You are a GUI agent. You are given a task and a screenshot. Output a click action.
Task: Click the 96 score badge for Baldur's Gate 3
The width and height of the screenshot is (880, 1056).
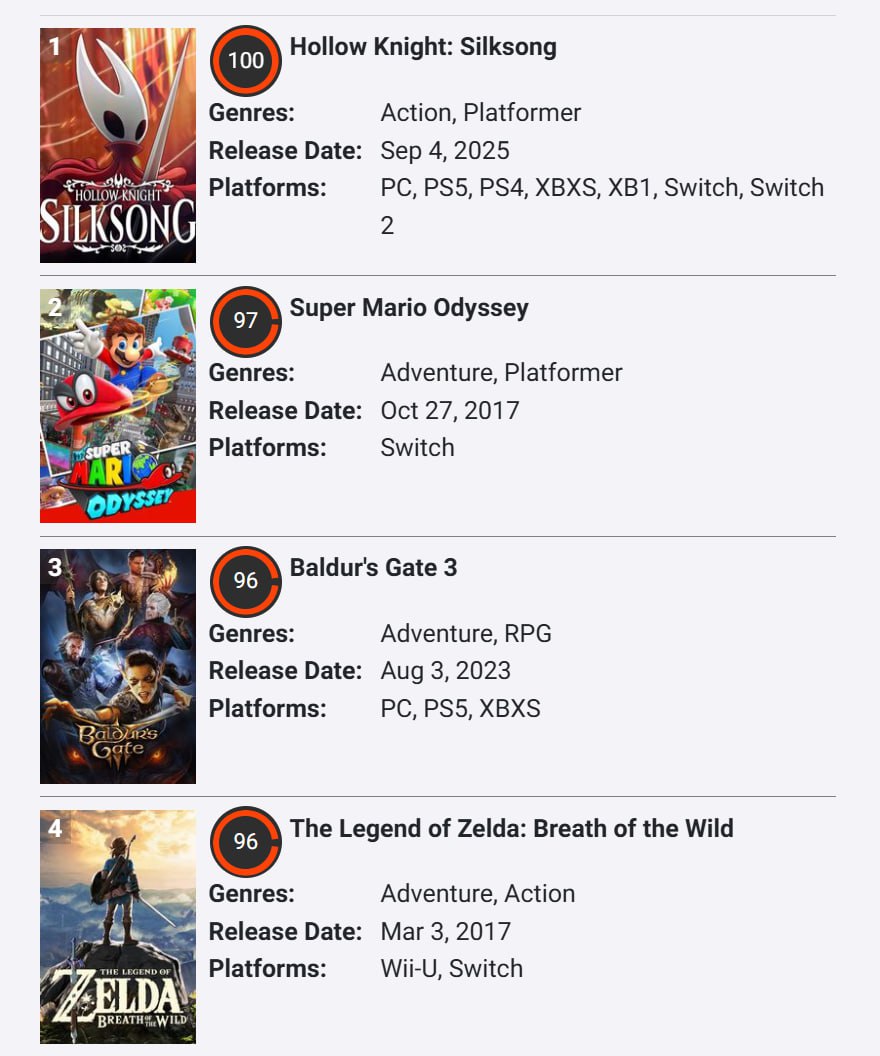point(246,581)
